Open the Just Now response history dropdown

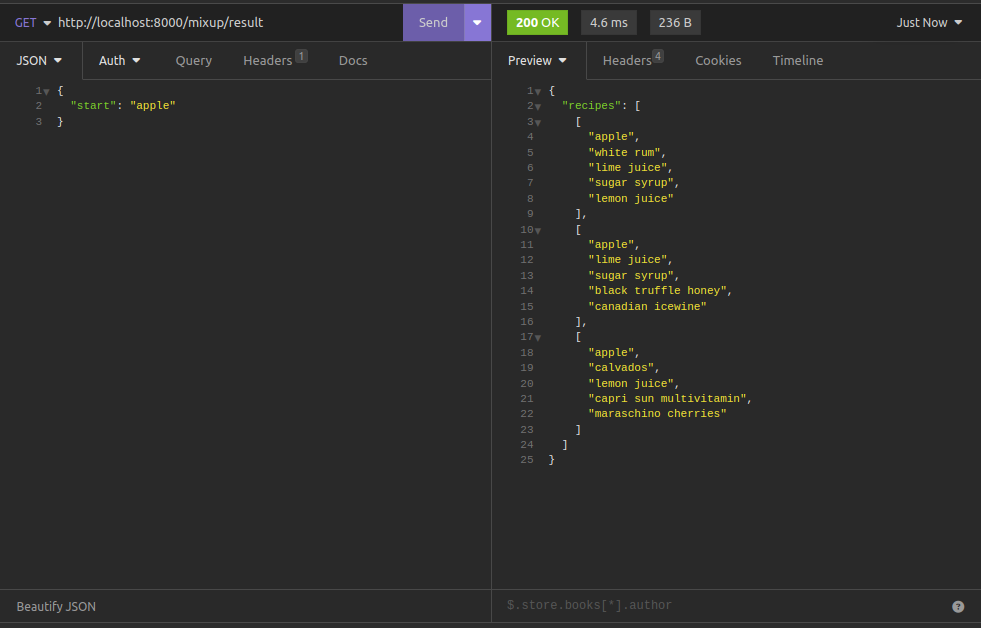(x=929, y=22)
